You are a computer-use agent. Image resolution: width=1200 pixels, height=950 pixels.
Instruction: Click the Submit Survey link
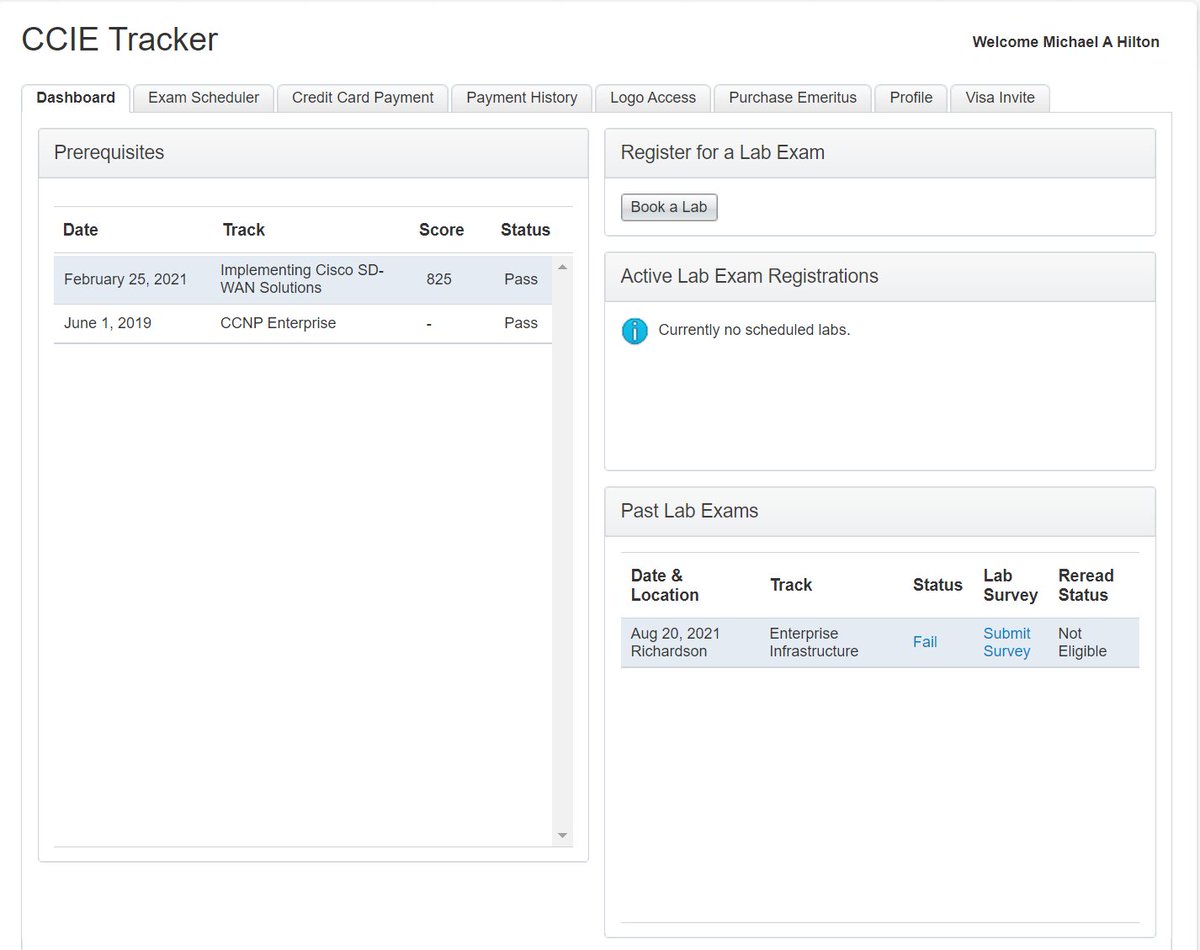click(1007, 642)
